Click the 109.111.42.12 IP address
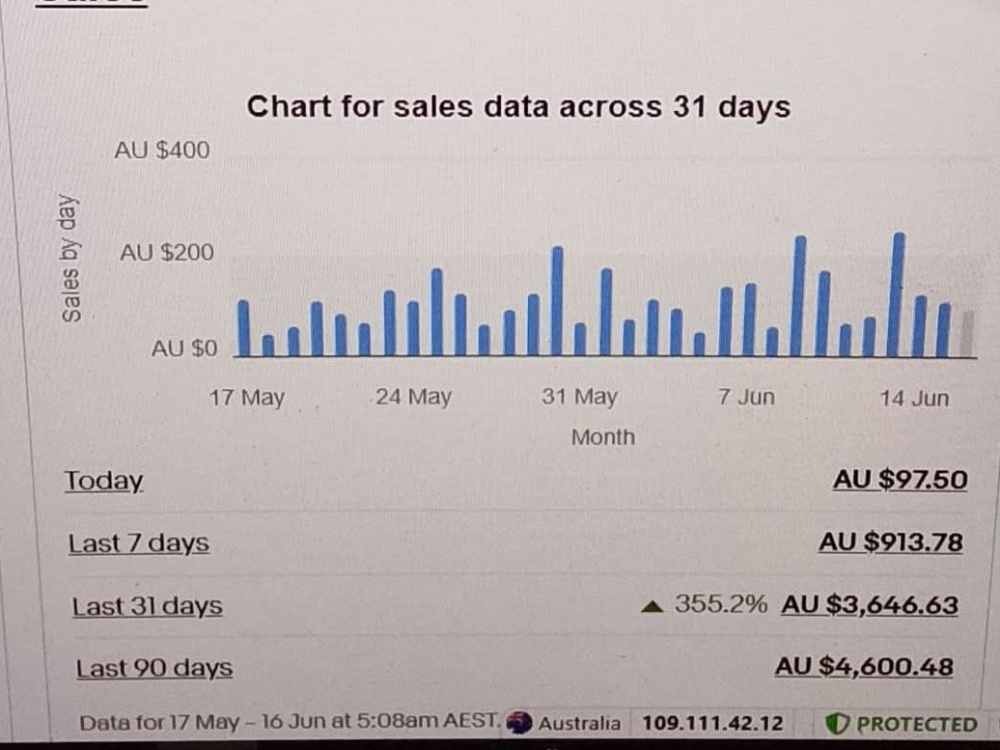1000x750 pixels. (x=712, y=723)
